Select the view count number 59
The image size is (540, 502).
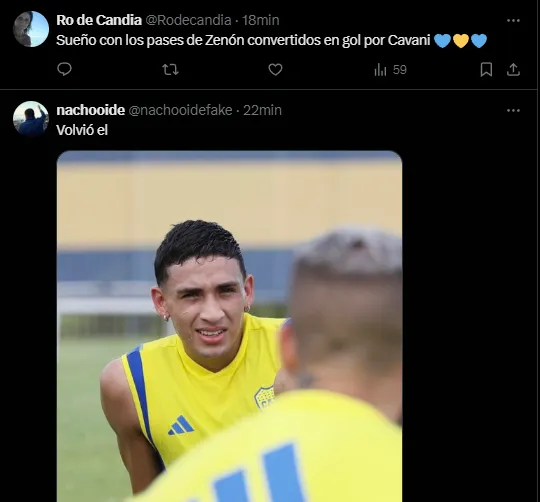400,70
